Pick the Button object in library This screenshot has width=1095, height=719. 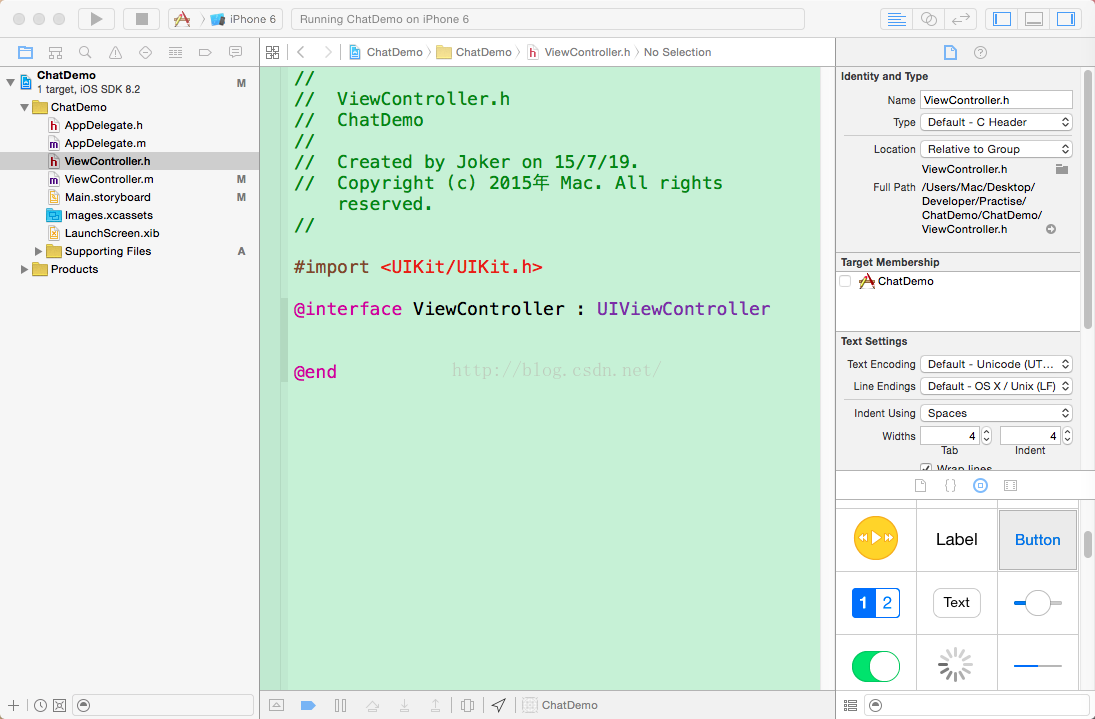click(1038, 540)
